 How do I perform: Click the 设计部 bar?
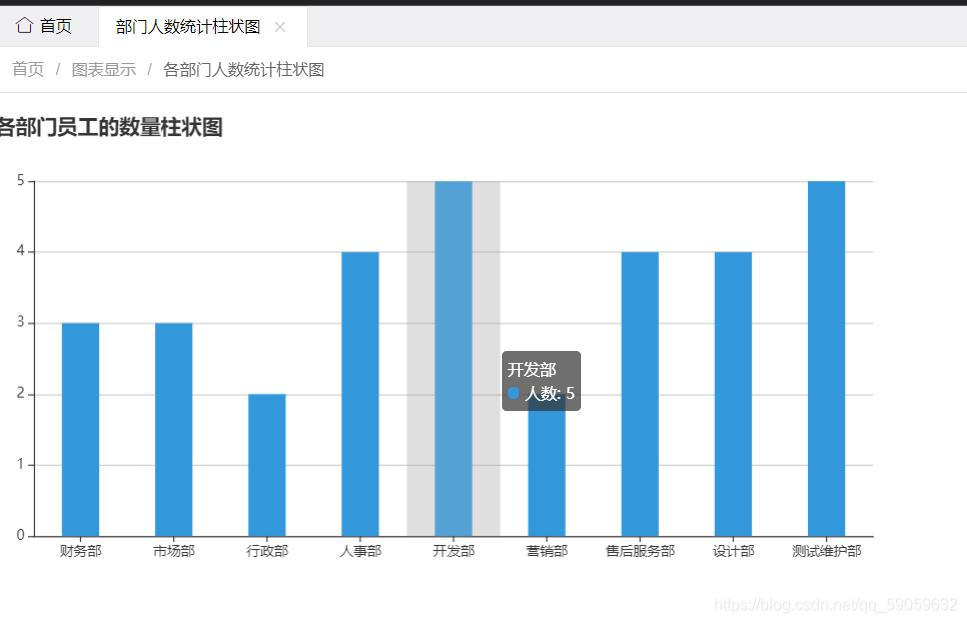click(x=733, y=393)
